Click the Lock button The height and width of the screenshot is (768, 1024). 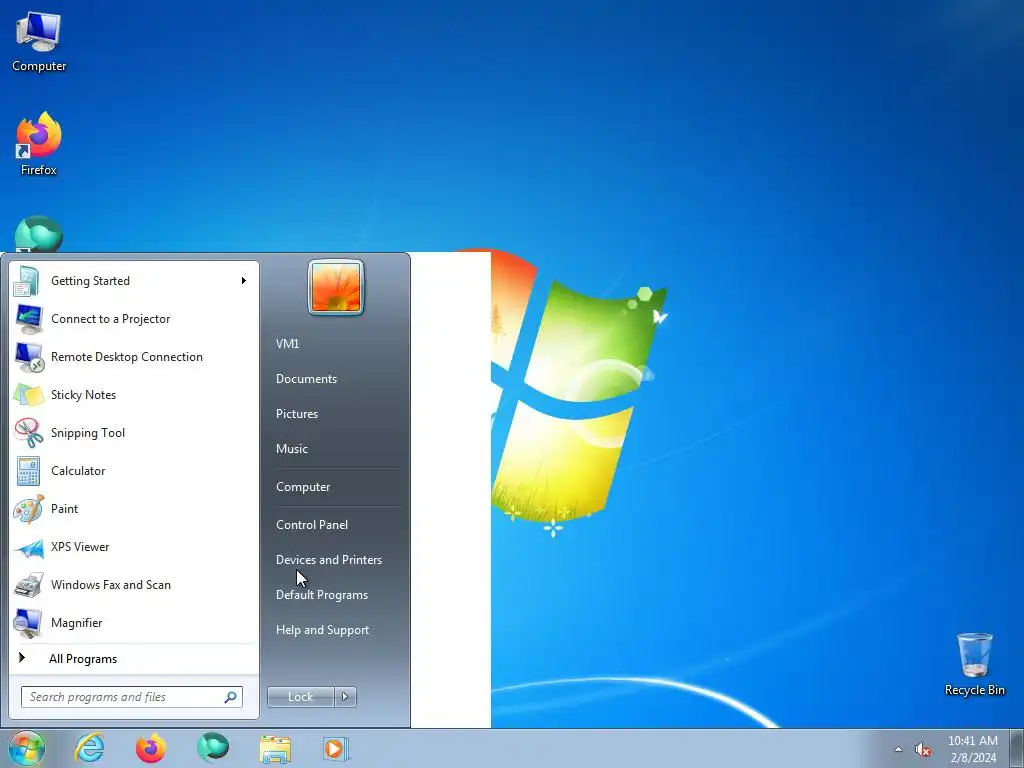(x=300, y=697)
